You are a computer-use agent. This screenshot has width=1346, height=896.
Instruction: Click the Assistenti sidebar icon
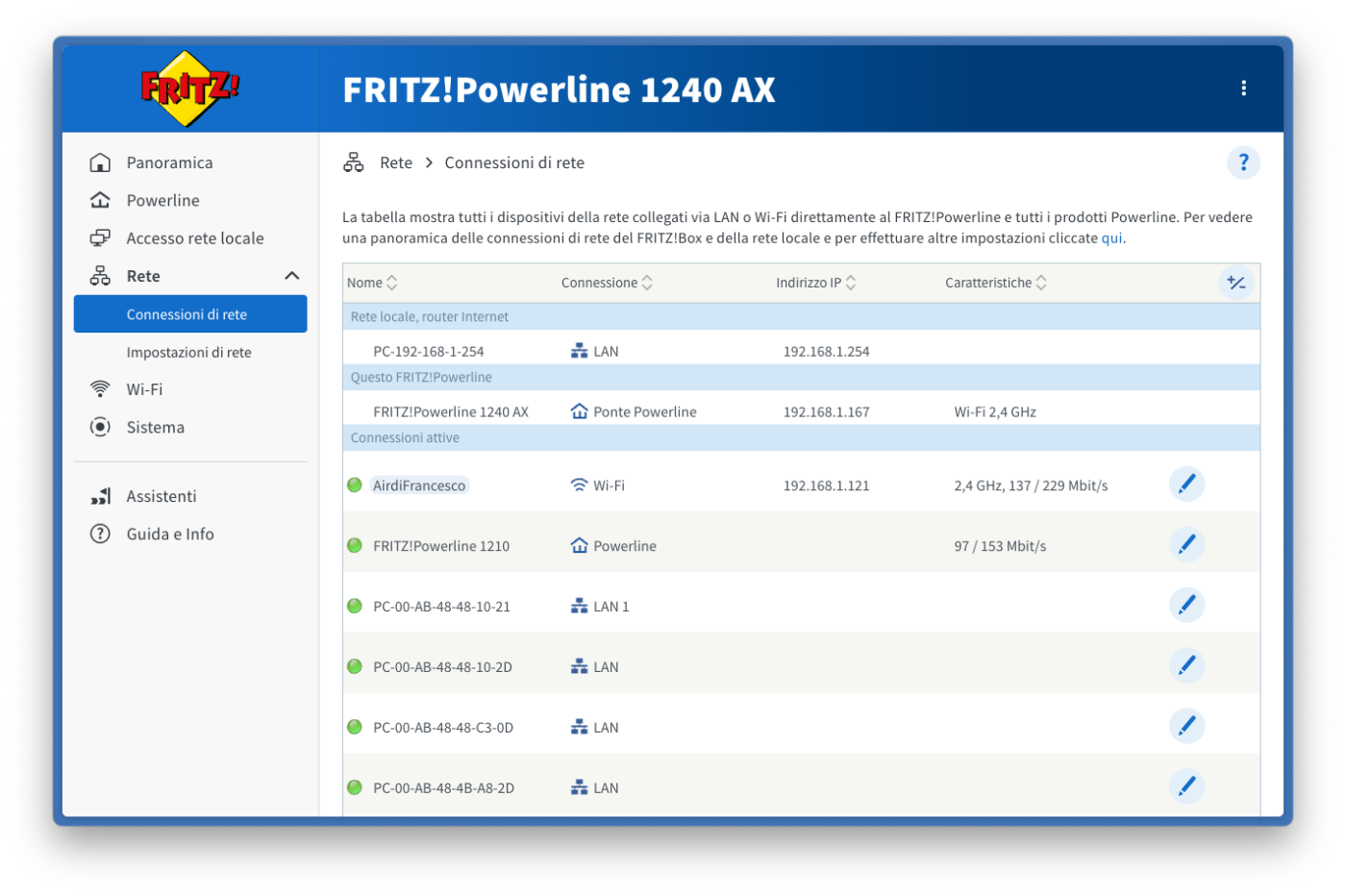[100, 496]
